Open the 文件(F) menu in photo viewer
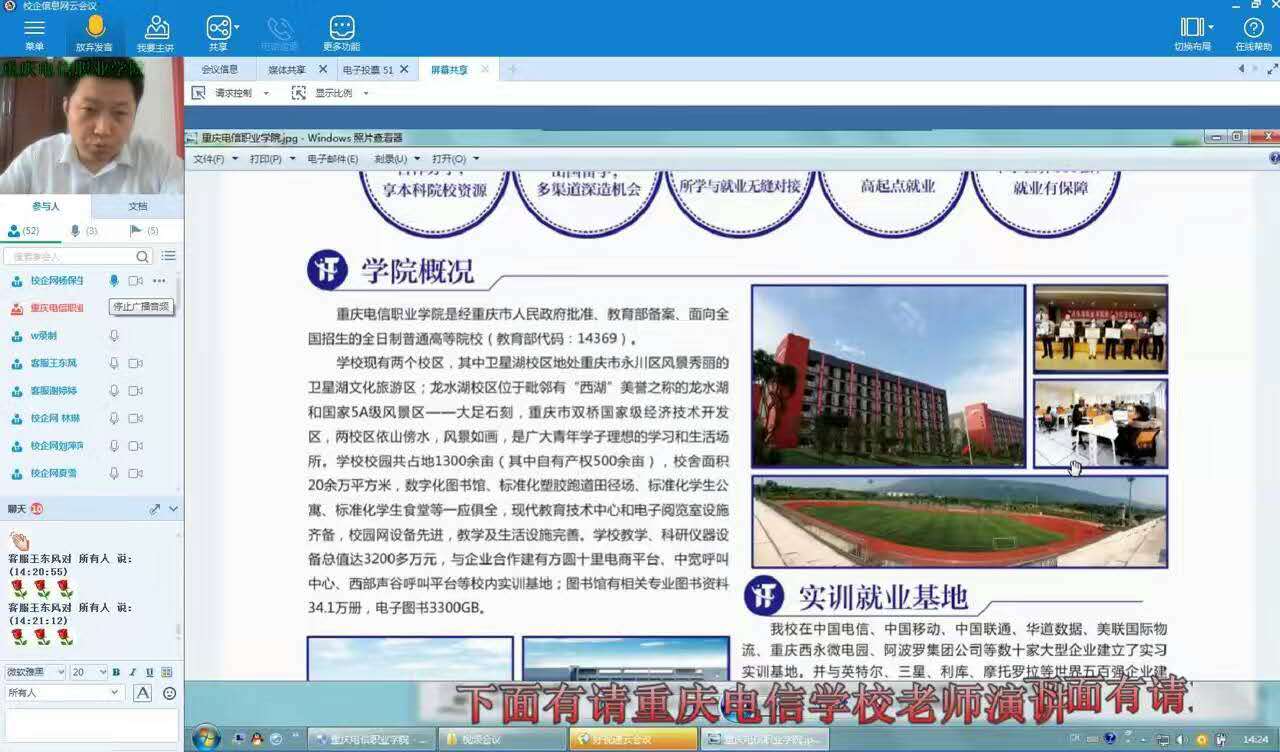Image resolution: width=1280 pixels, height=752 pixels. [x=215, y=158]
